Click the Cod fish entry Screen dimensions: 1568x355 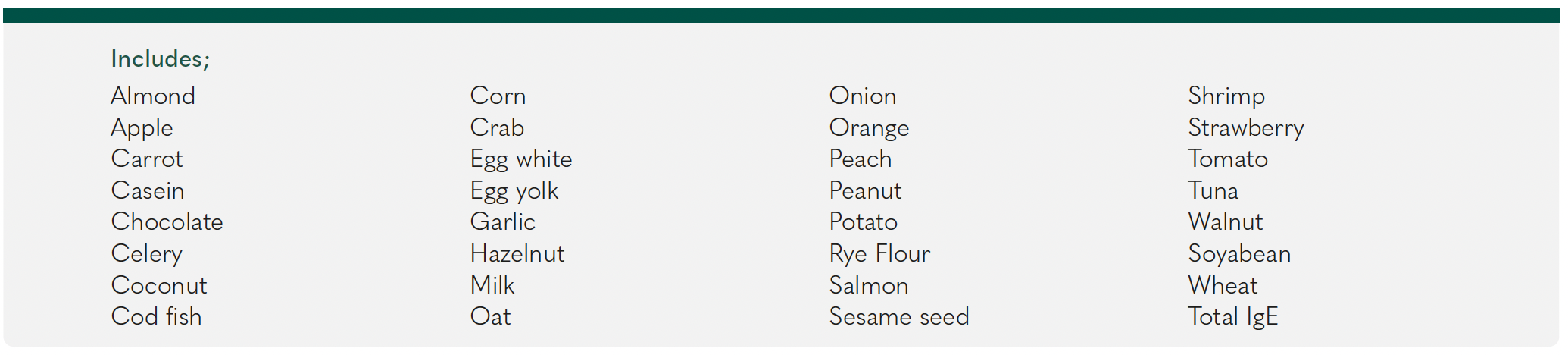[156, 316]
